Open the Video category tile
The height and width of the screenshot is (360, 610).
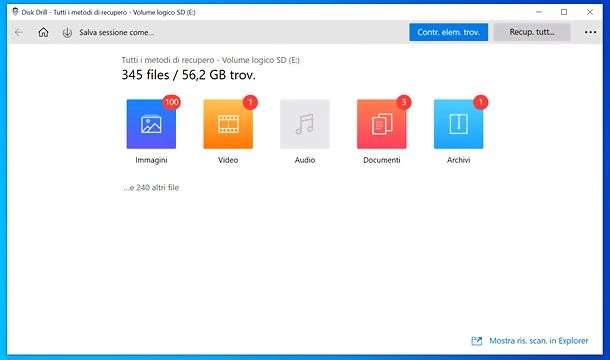tap(228, 124)
